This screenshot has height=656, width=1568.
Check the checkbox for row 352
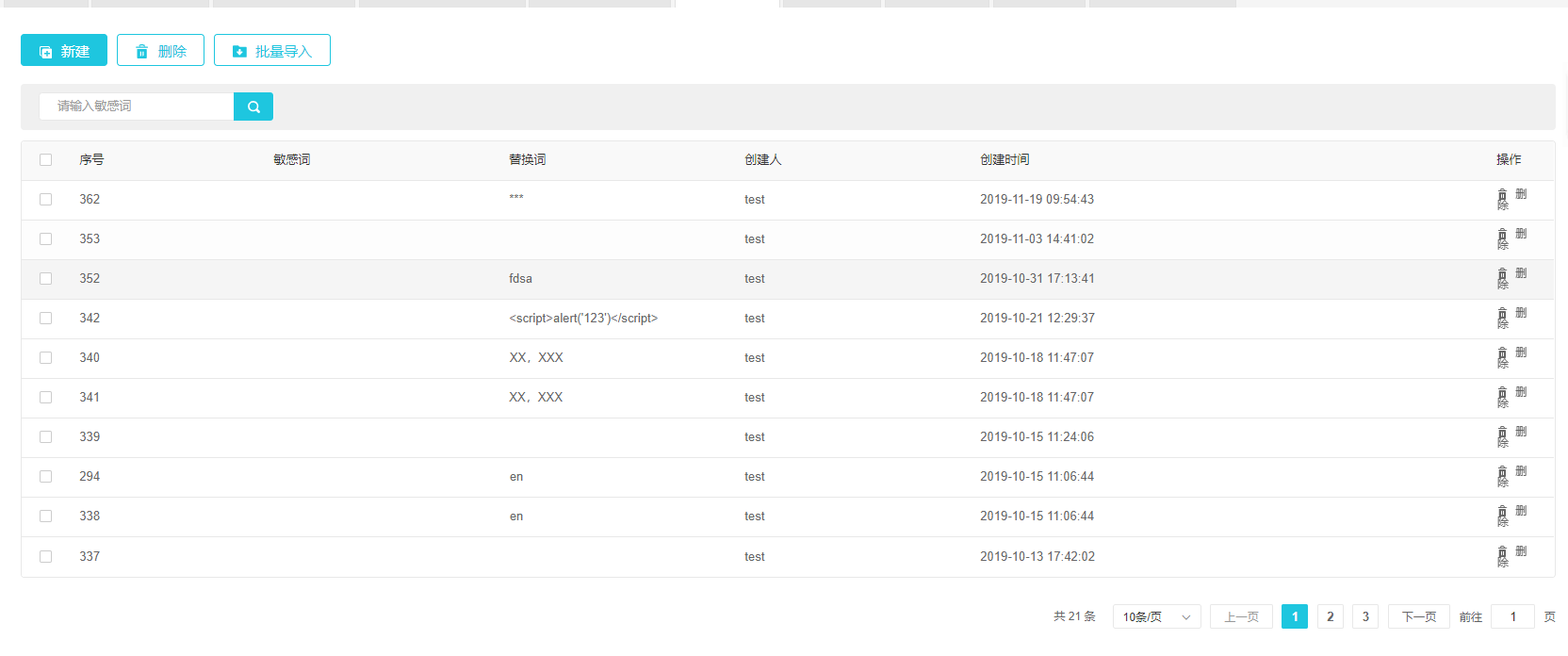[45, 279]
